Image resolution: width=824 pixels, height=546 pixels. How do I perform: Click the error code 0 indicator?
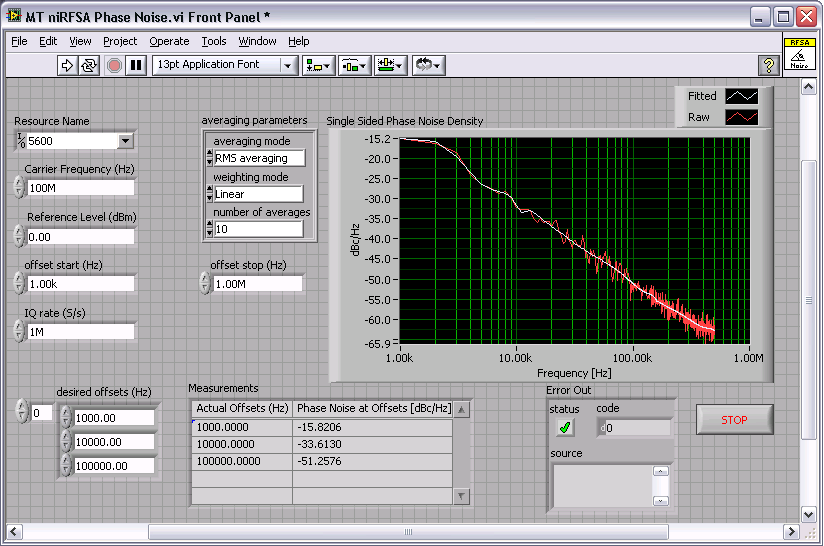tap(634, 428)
